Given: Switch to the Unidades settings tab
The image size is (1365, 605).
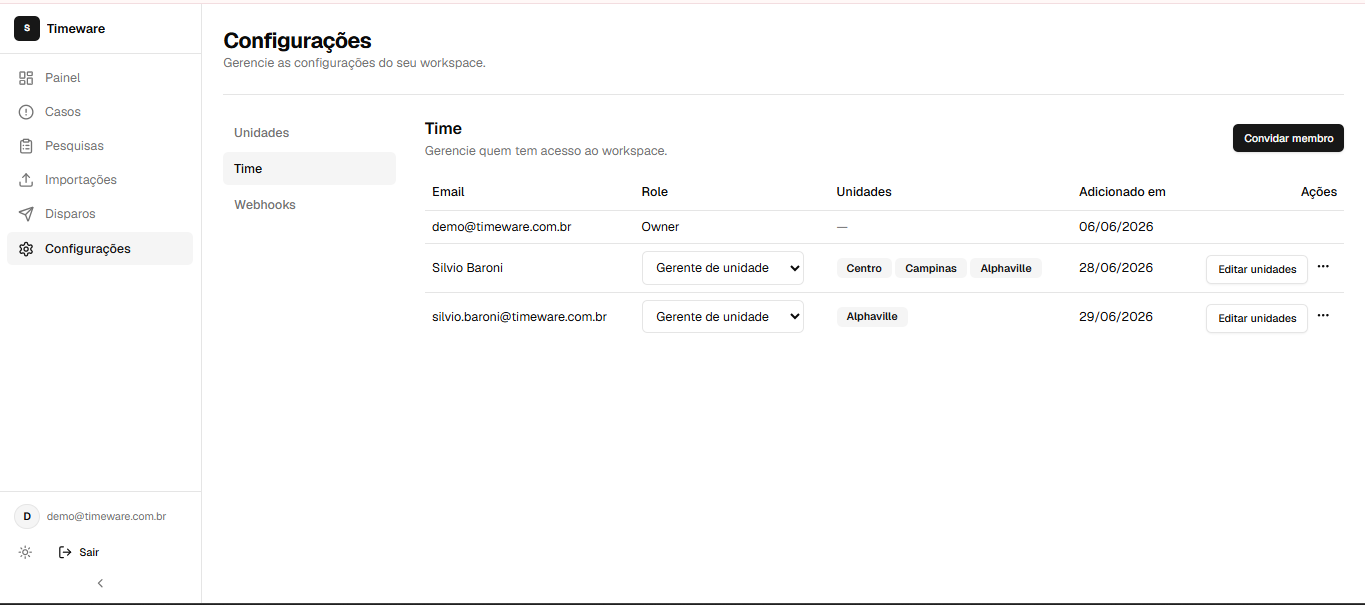Looking at the screenshot, I should coord(309,133).
